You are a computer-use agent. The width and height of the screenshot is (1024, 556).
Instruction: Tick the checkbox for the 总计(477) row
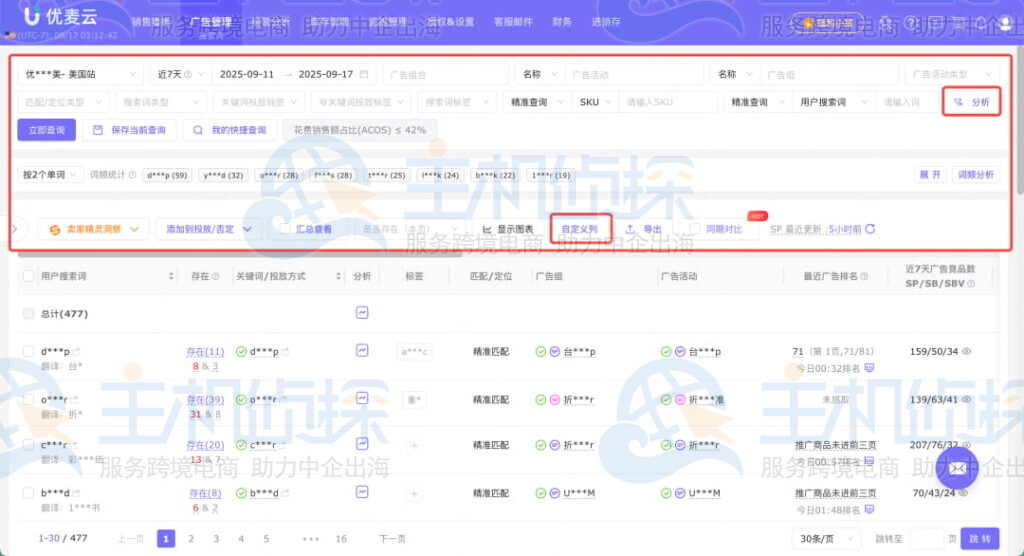28,314
